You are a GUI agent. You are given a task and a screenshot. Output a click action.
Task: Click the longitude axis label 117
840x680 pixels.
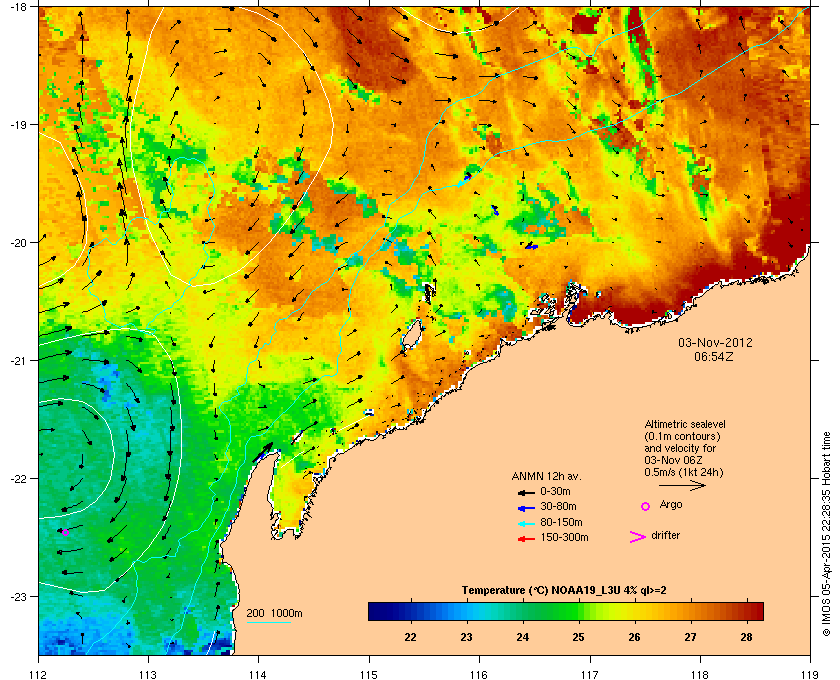(x=590, y=674)
